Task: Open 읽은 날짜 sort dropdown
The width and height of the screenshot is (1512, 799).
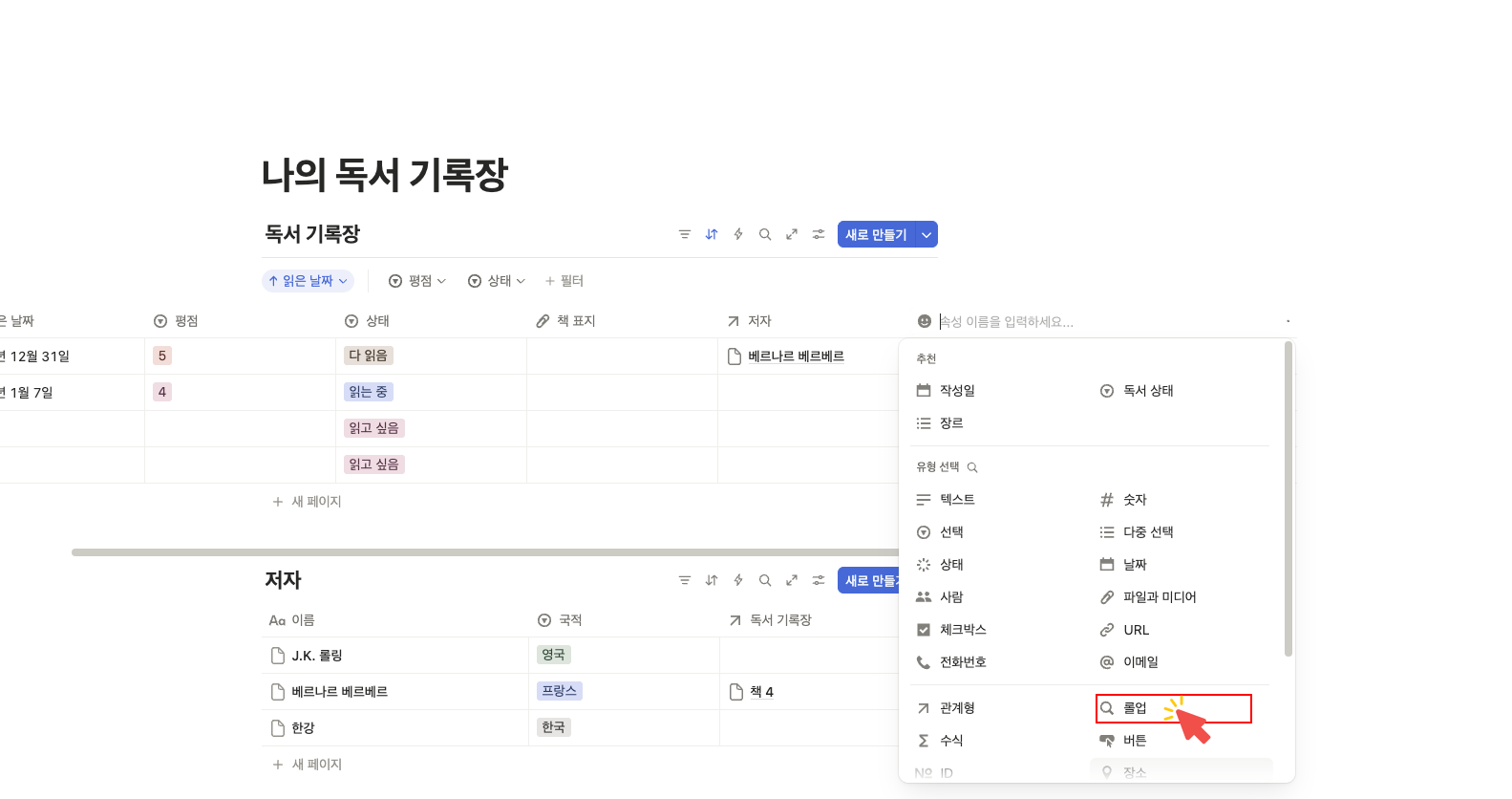Action: tap(308, 281)
